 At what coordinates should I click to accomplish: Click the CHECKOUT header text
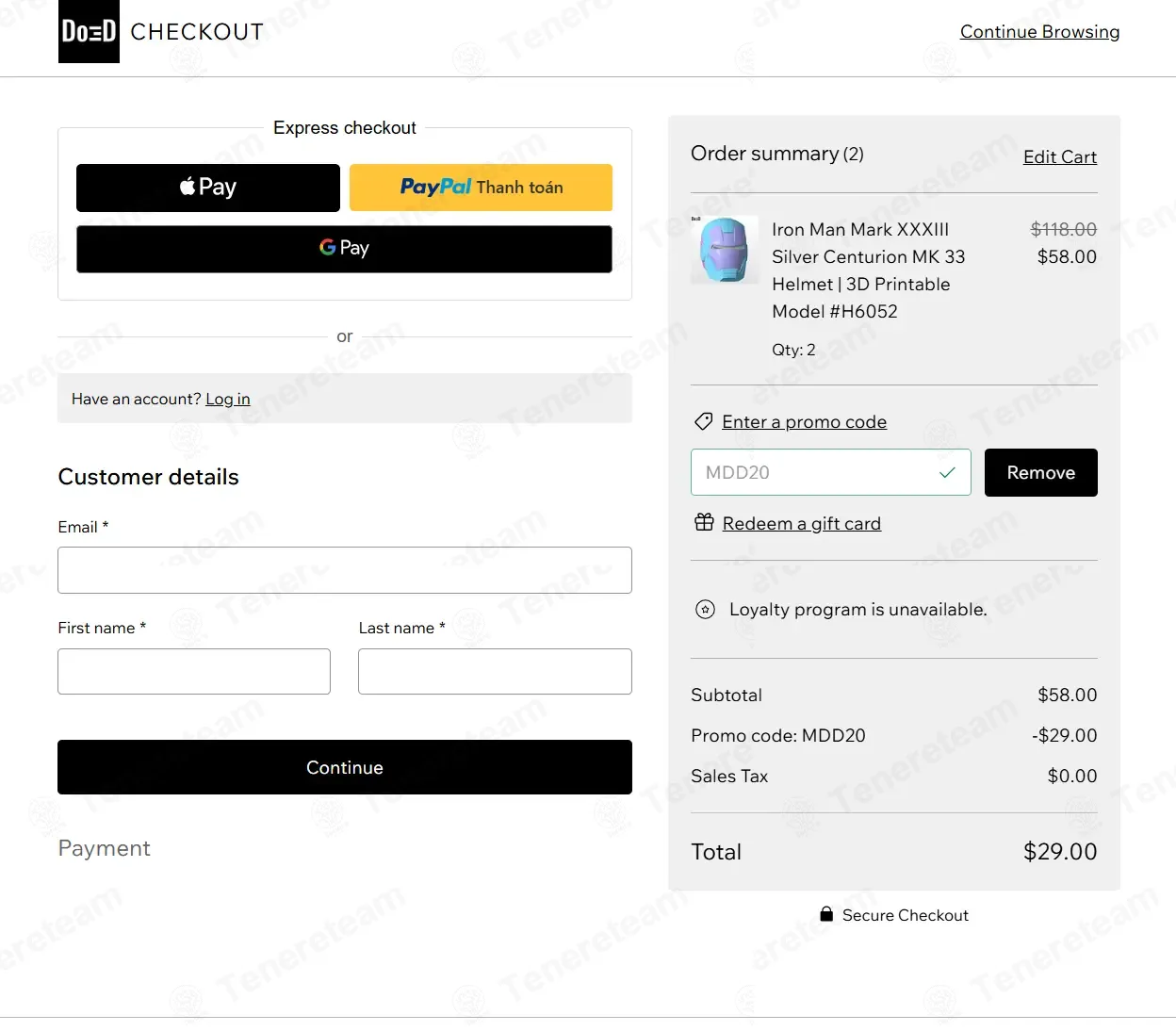click(197, 32)
